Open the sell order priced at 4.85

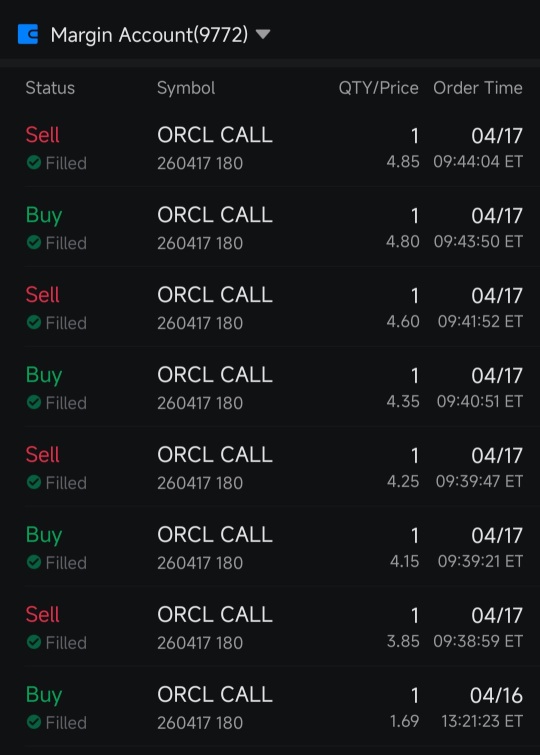(274, 147)
